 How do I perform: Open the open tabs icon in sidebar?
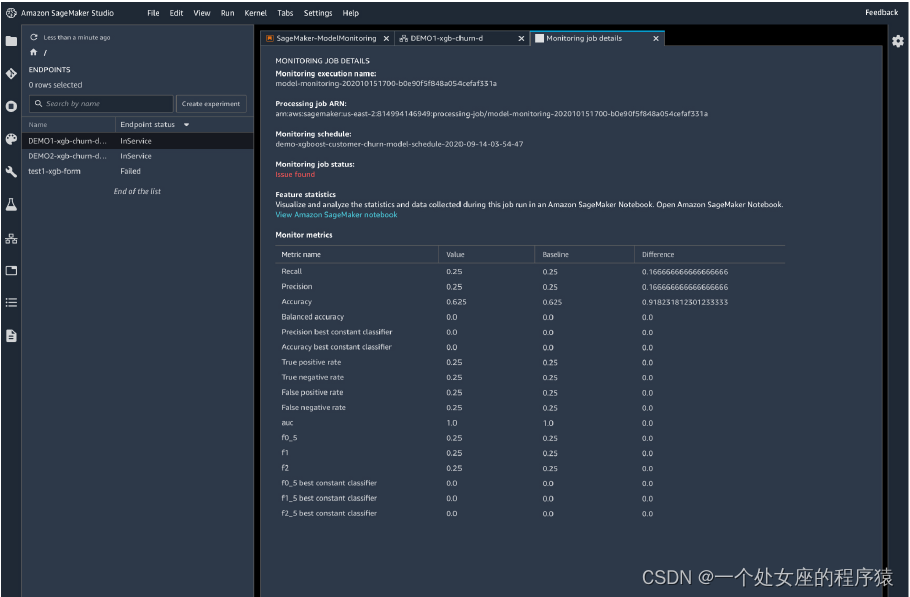[11, 270]
